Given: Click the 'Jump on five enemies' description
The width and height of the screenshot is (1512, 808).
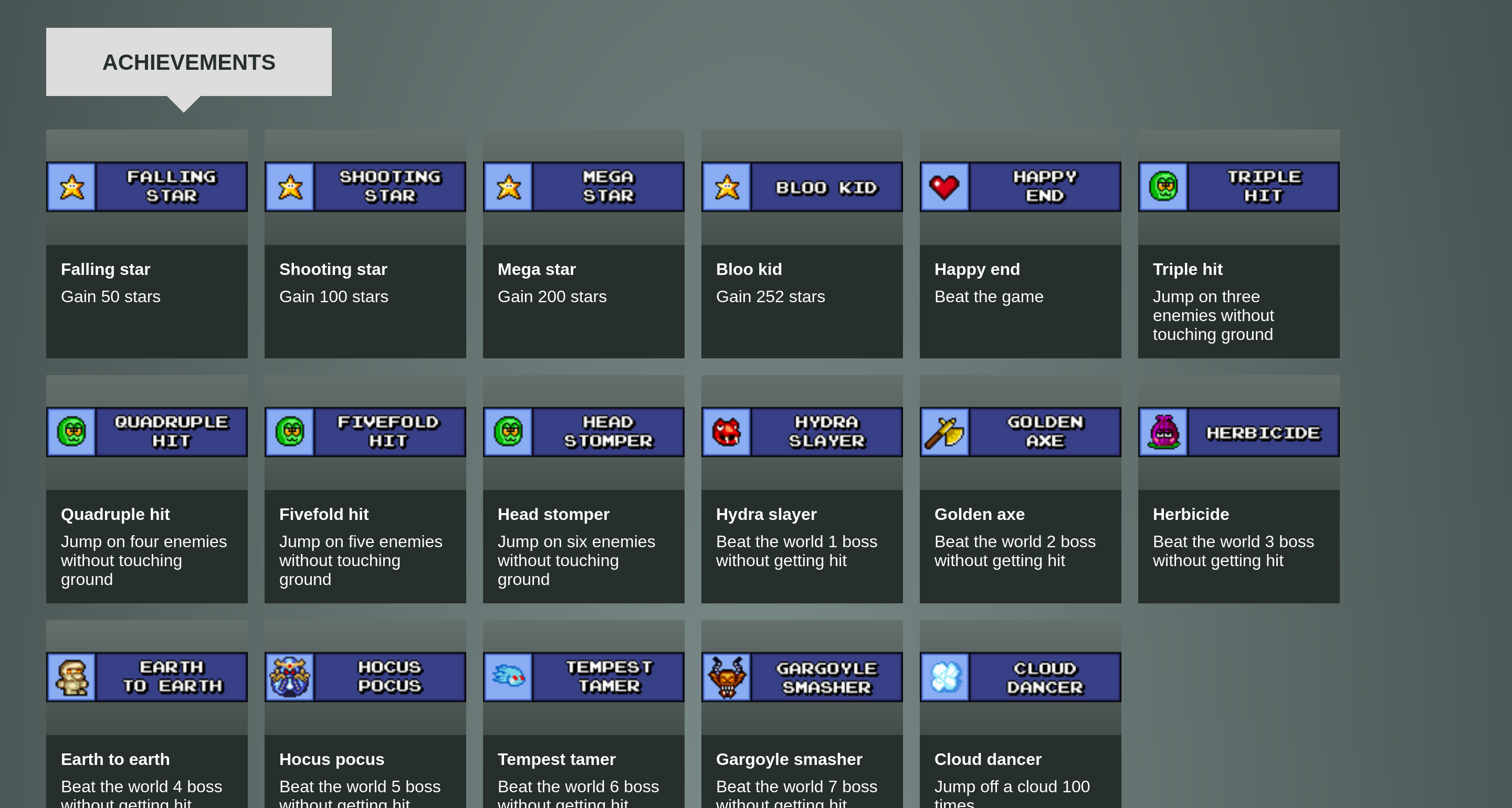Looking at the screenshot, I should click(x=360, y=560).
